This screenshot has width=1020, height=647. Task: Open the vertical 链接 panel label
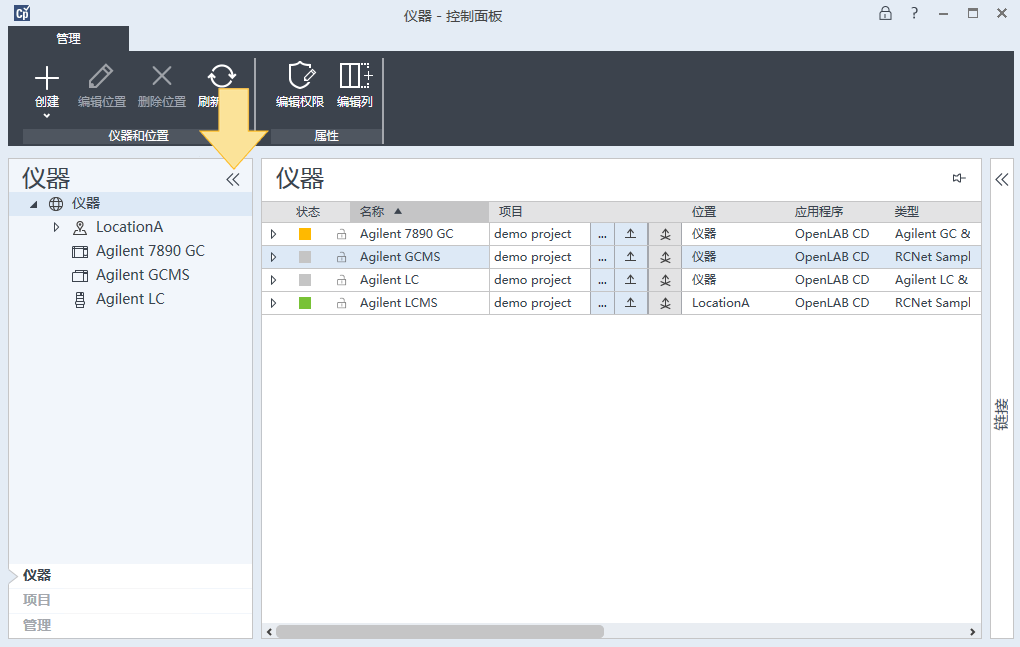[x=1002, y=414]
